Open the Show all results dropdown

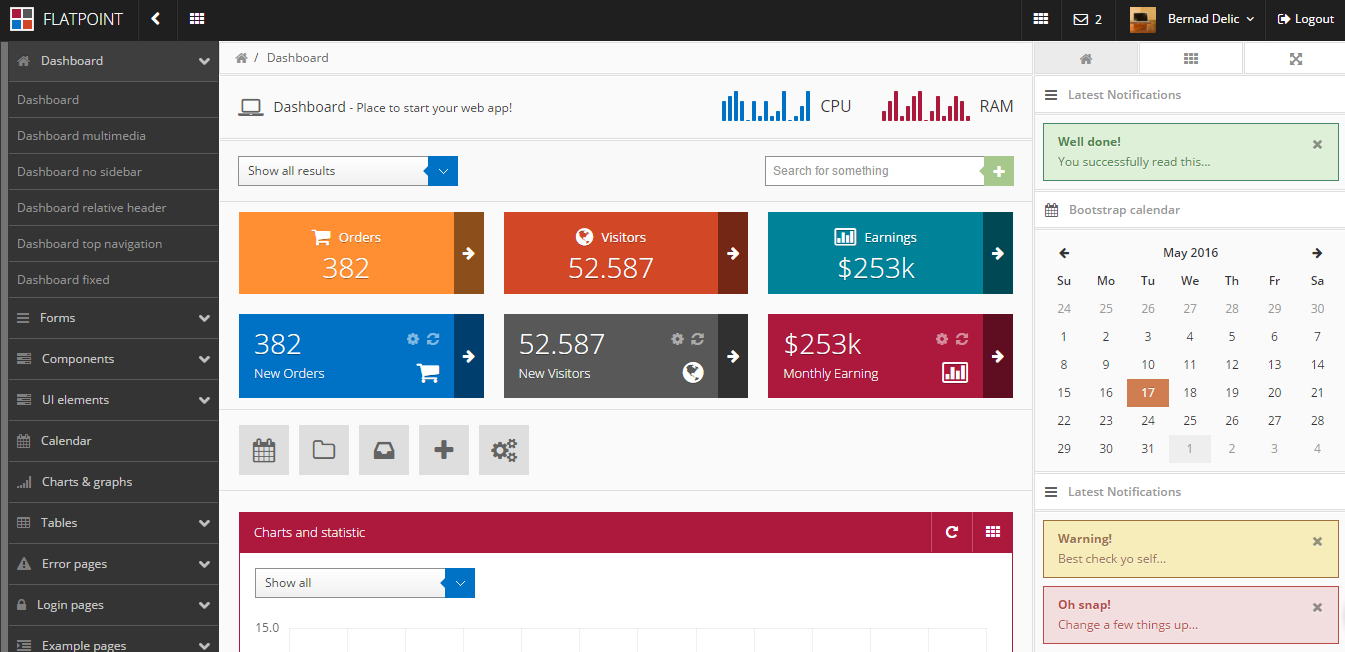348,171
